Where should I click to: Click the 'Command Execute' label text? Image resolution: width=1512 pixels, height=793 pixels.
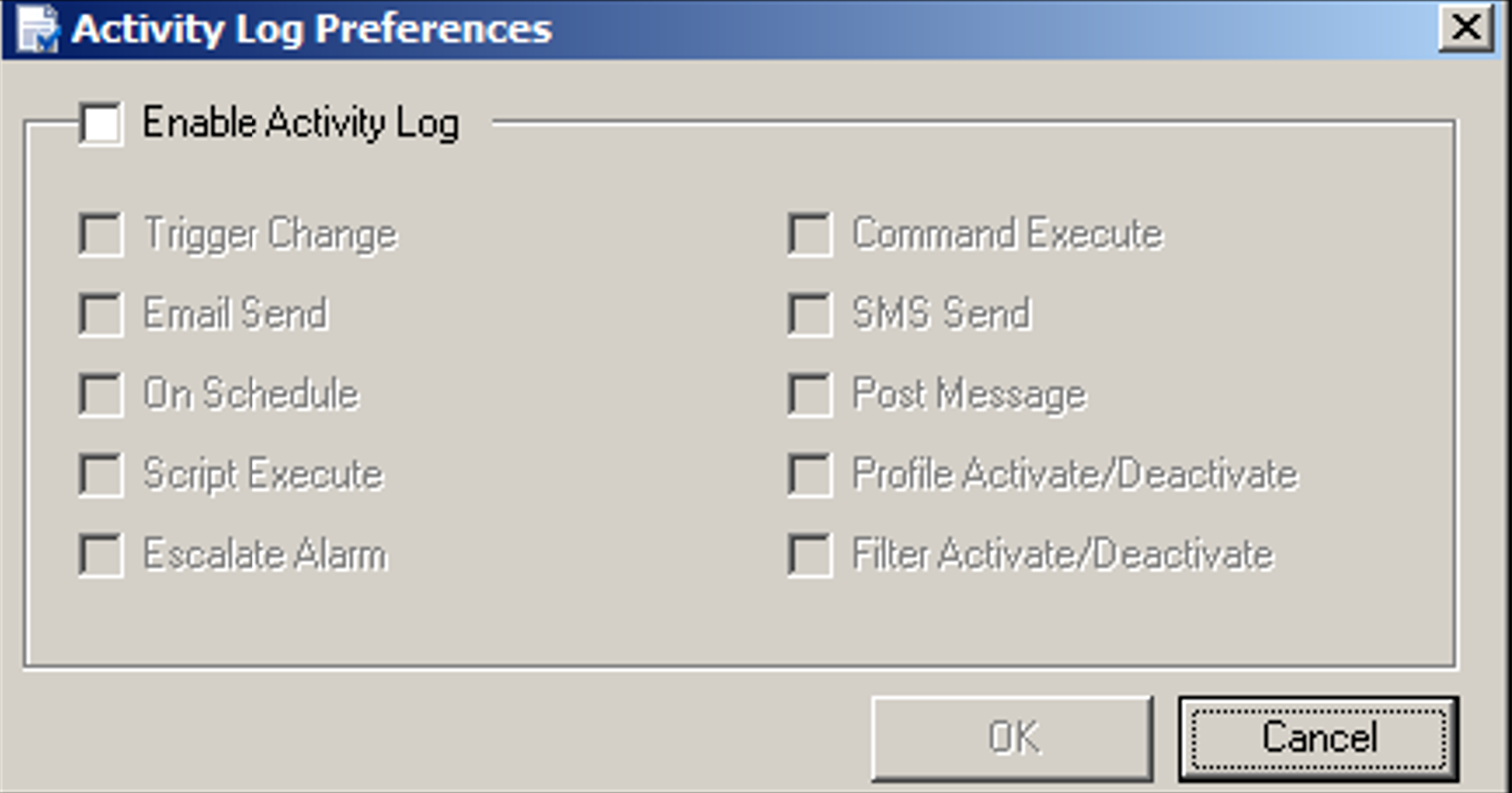[1007, 234]
